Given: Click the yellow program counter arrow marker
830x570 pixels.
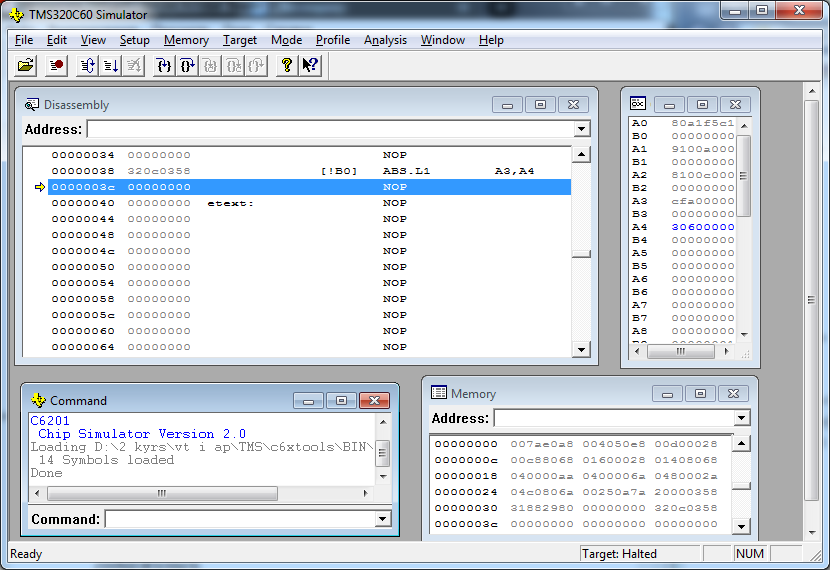Looking at the screenshot, I should click(40, 187).
